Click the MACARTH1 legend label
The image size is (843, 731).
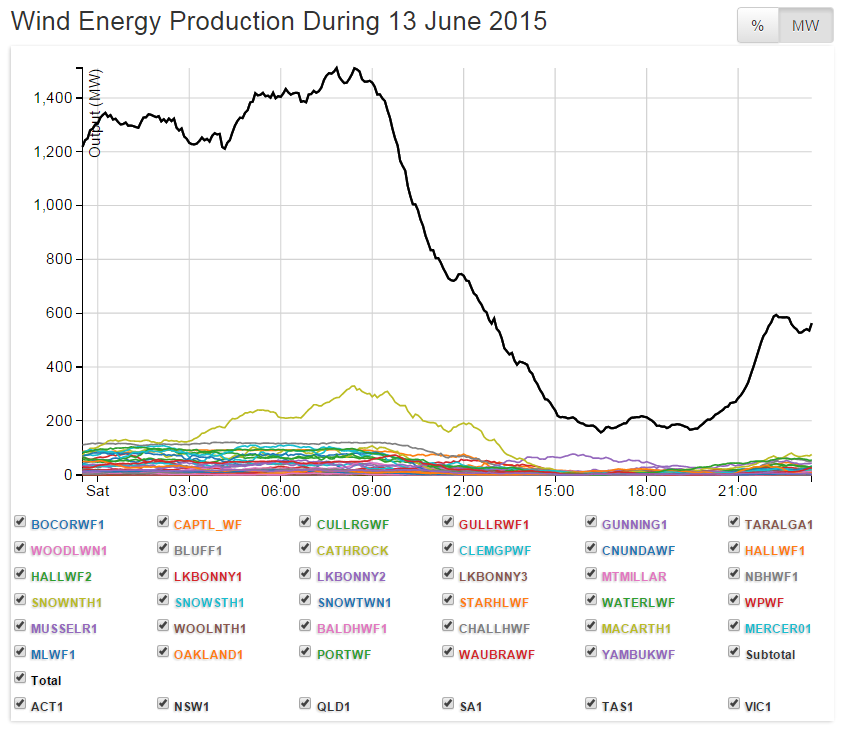click(x=634, y=628)
